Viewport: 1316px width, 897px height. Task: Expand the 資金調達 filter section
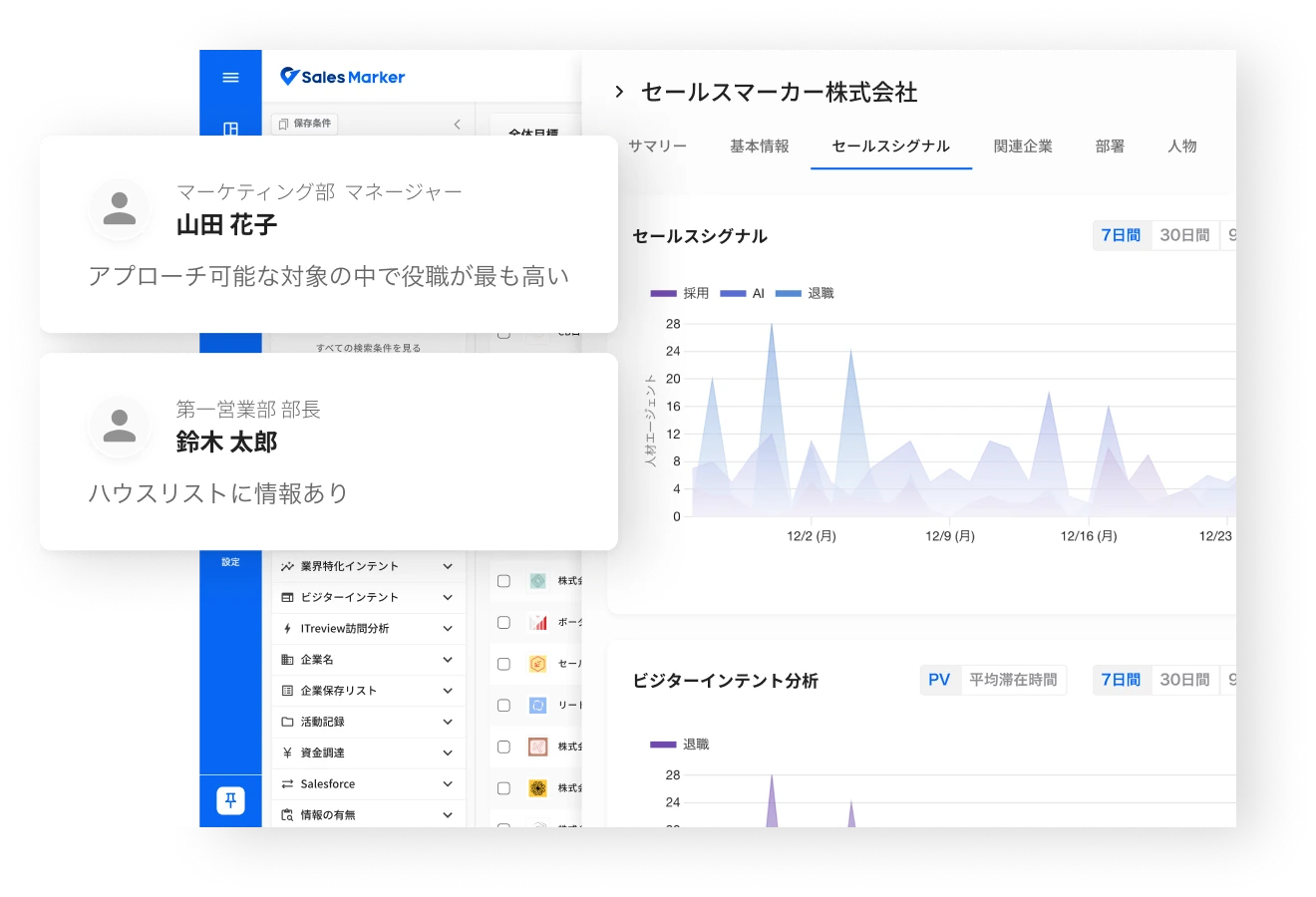click(x=447, y=753)
